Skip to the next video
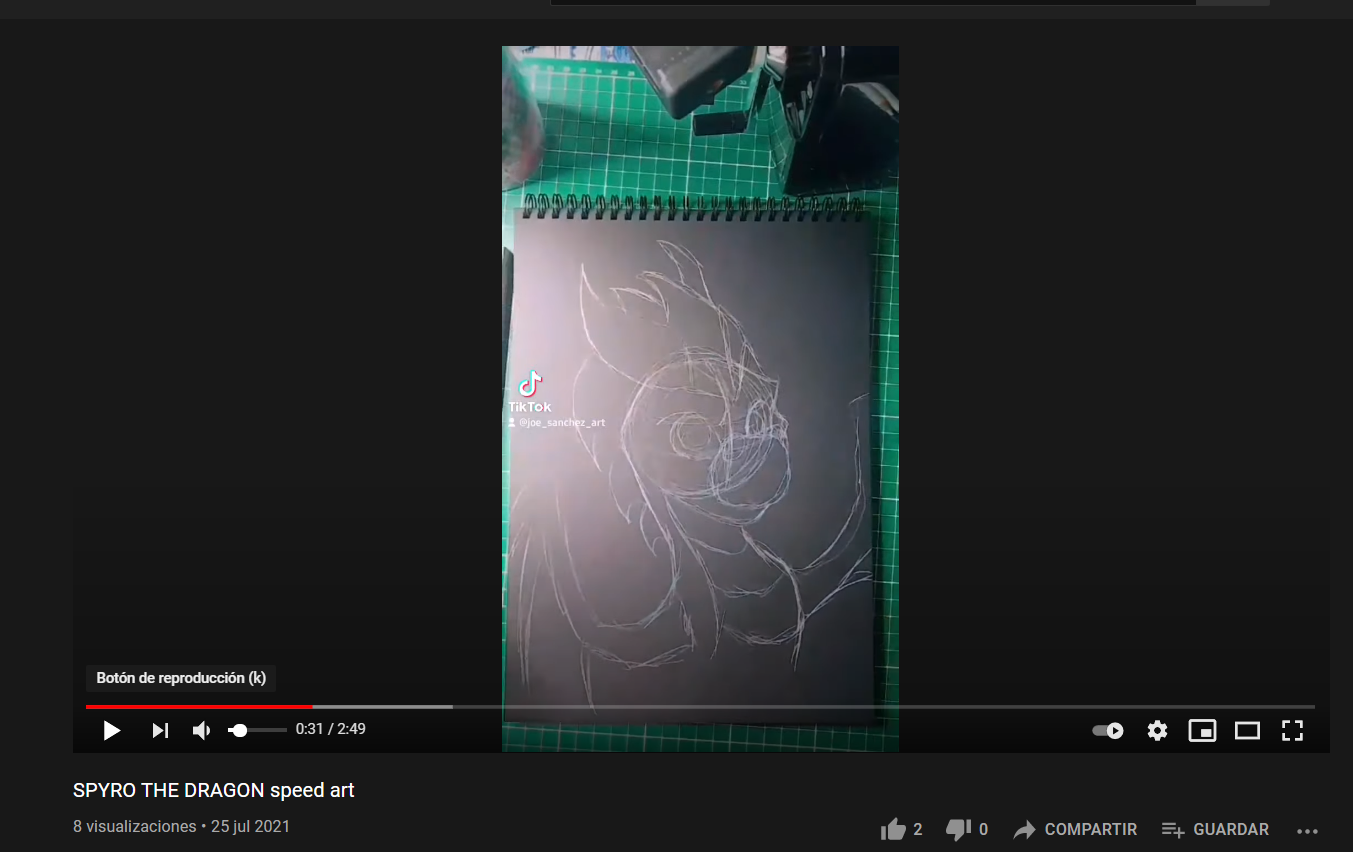 tap(160, 731)
